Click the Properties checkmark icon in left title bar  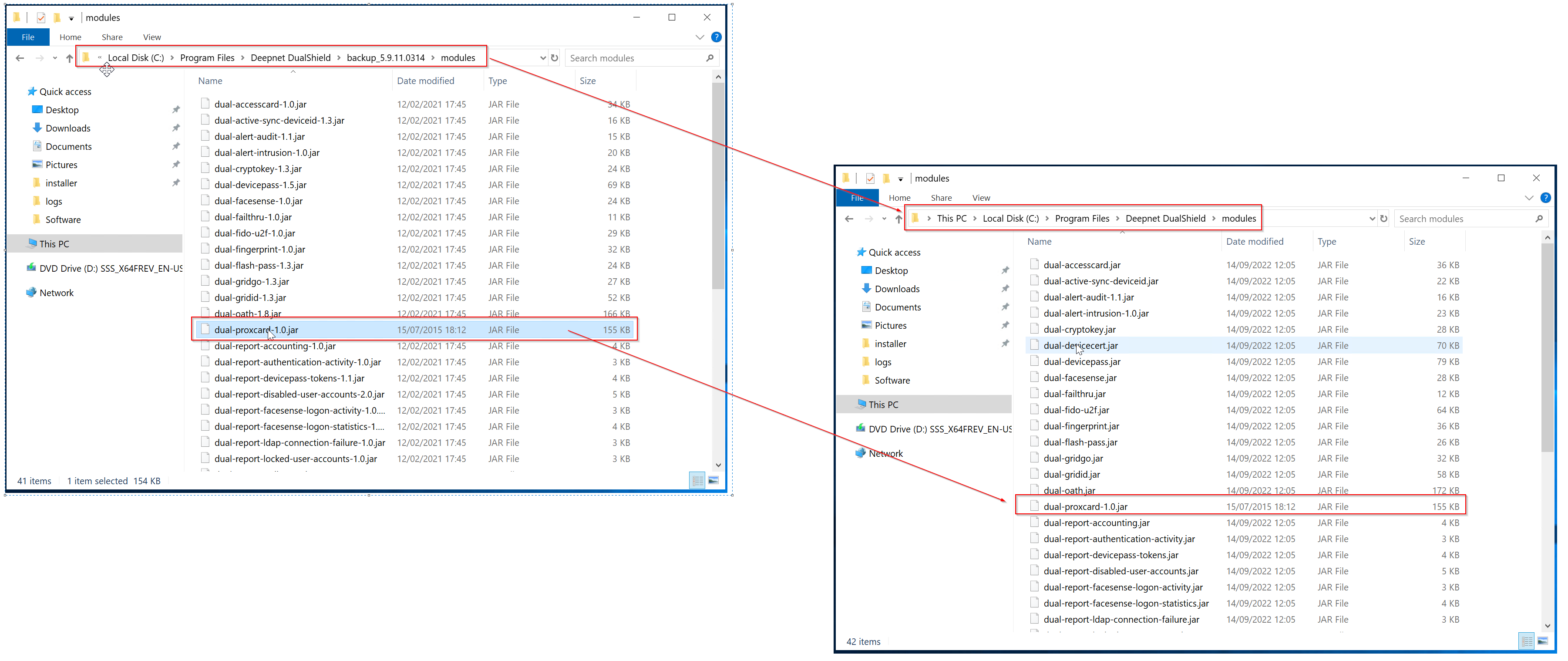(41, 18)
